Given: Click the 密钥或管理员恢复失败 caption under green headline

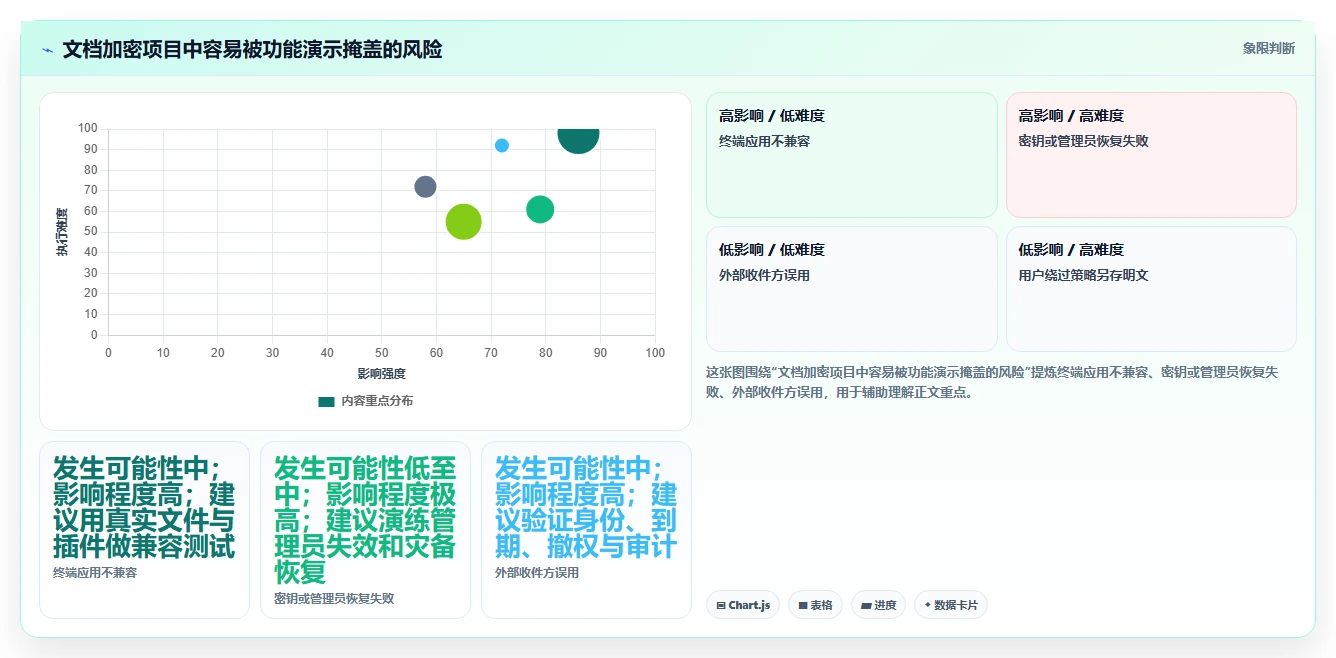Looking at the screenshot, I should click(334, 599).
